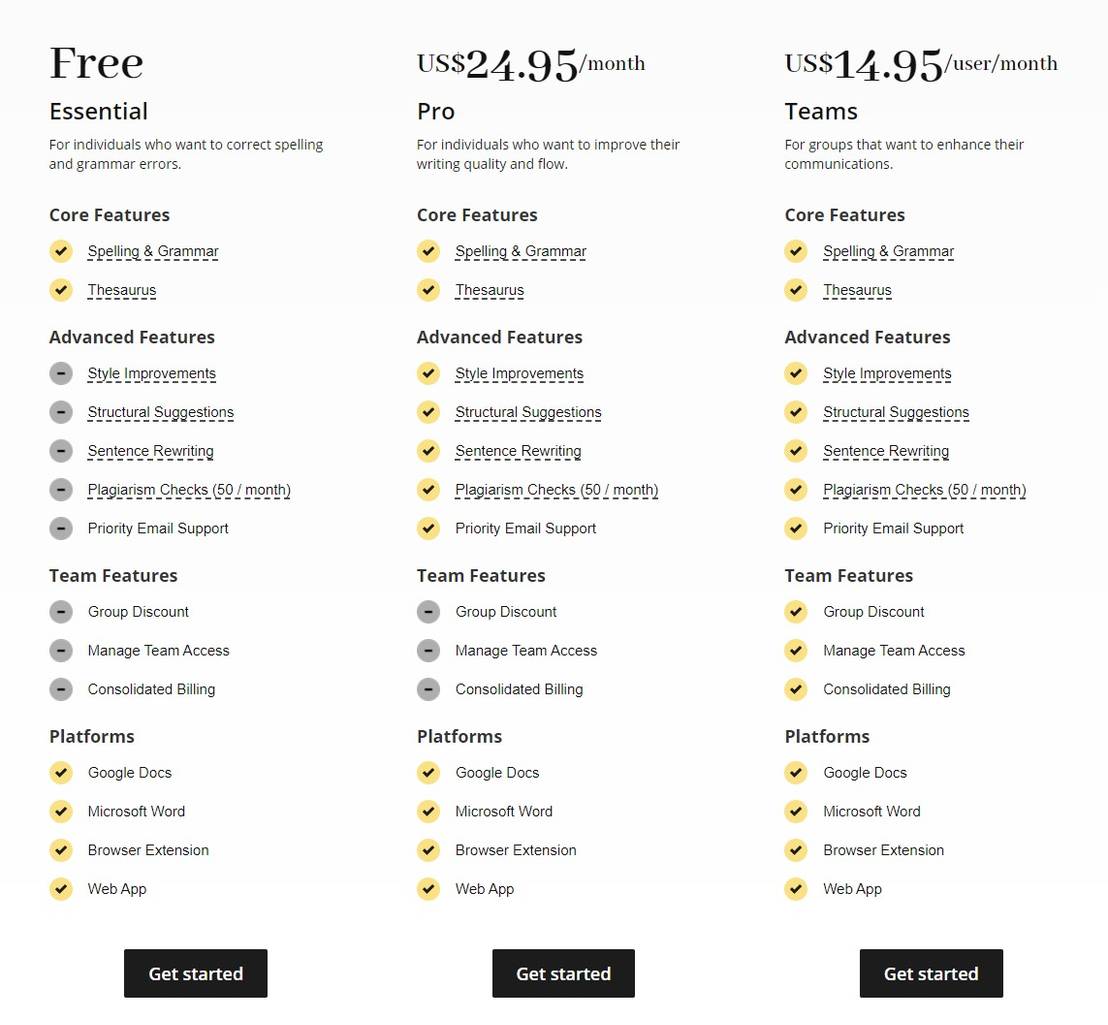
Task: Open Plagiarism Checks link under Teams plan
Action: pyautogui.click(x=924, y=490)
